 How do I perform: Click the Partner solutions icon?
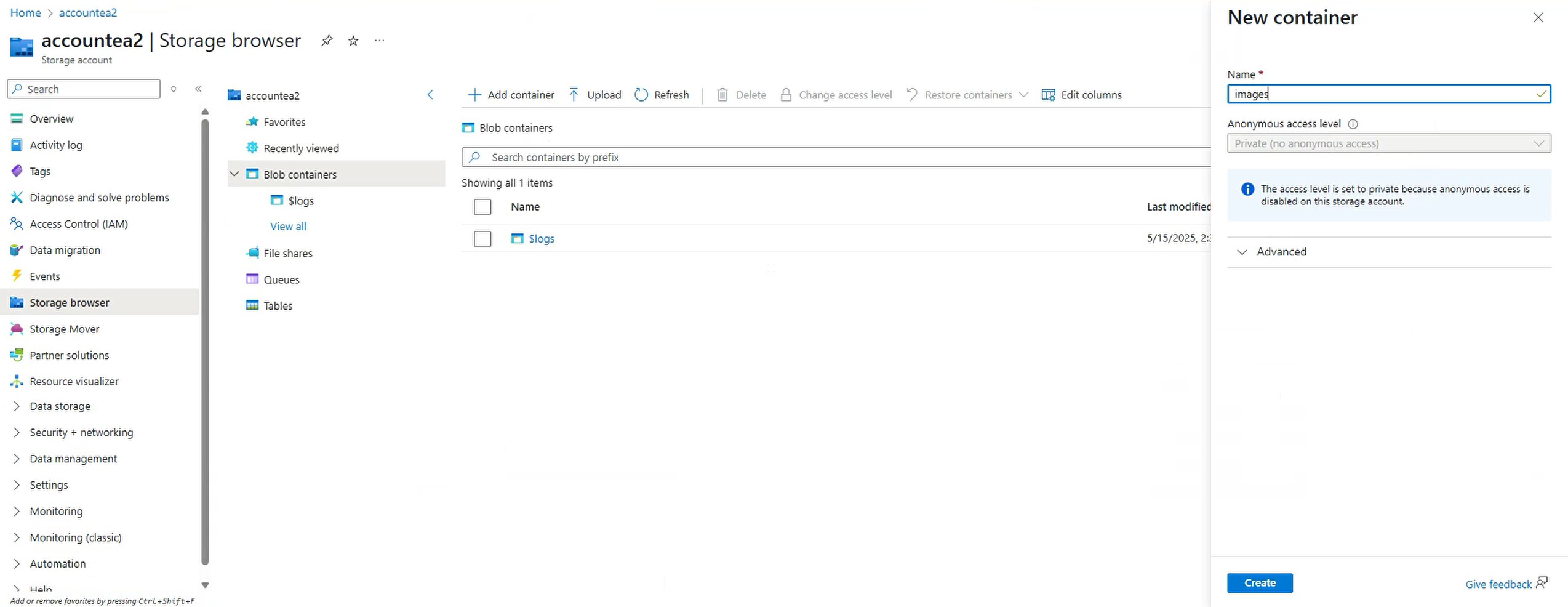point(17,355)
